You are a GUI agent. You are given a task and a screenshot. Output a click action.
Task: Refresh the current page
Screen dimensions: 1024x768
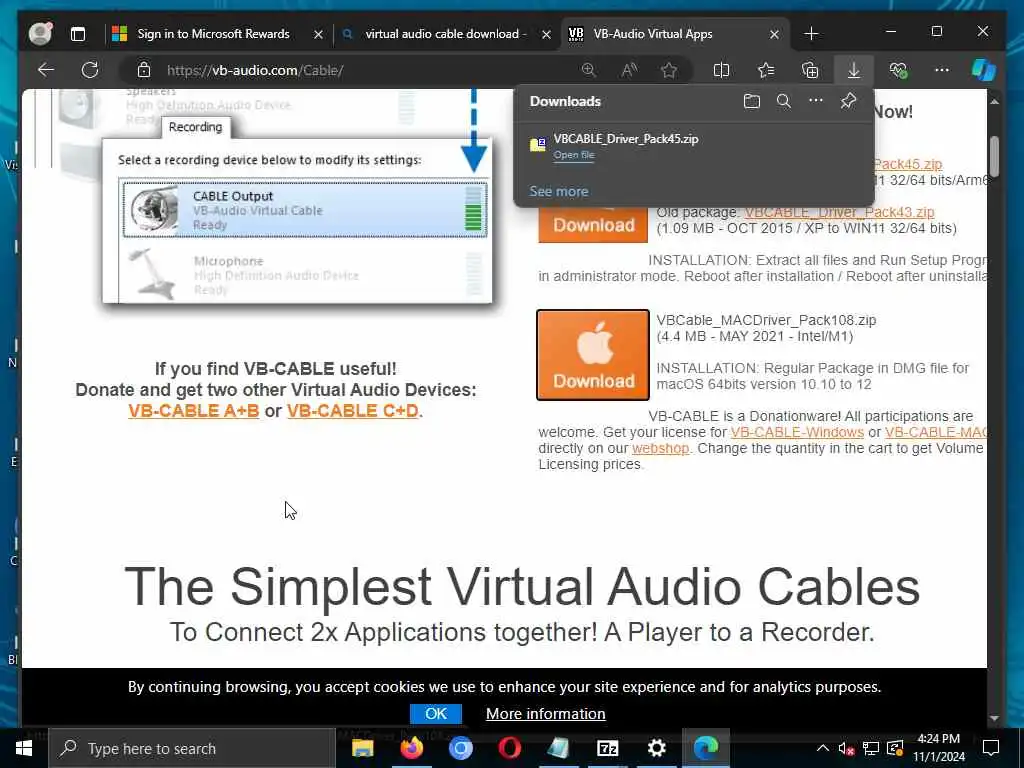tap(89, 70)
